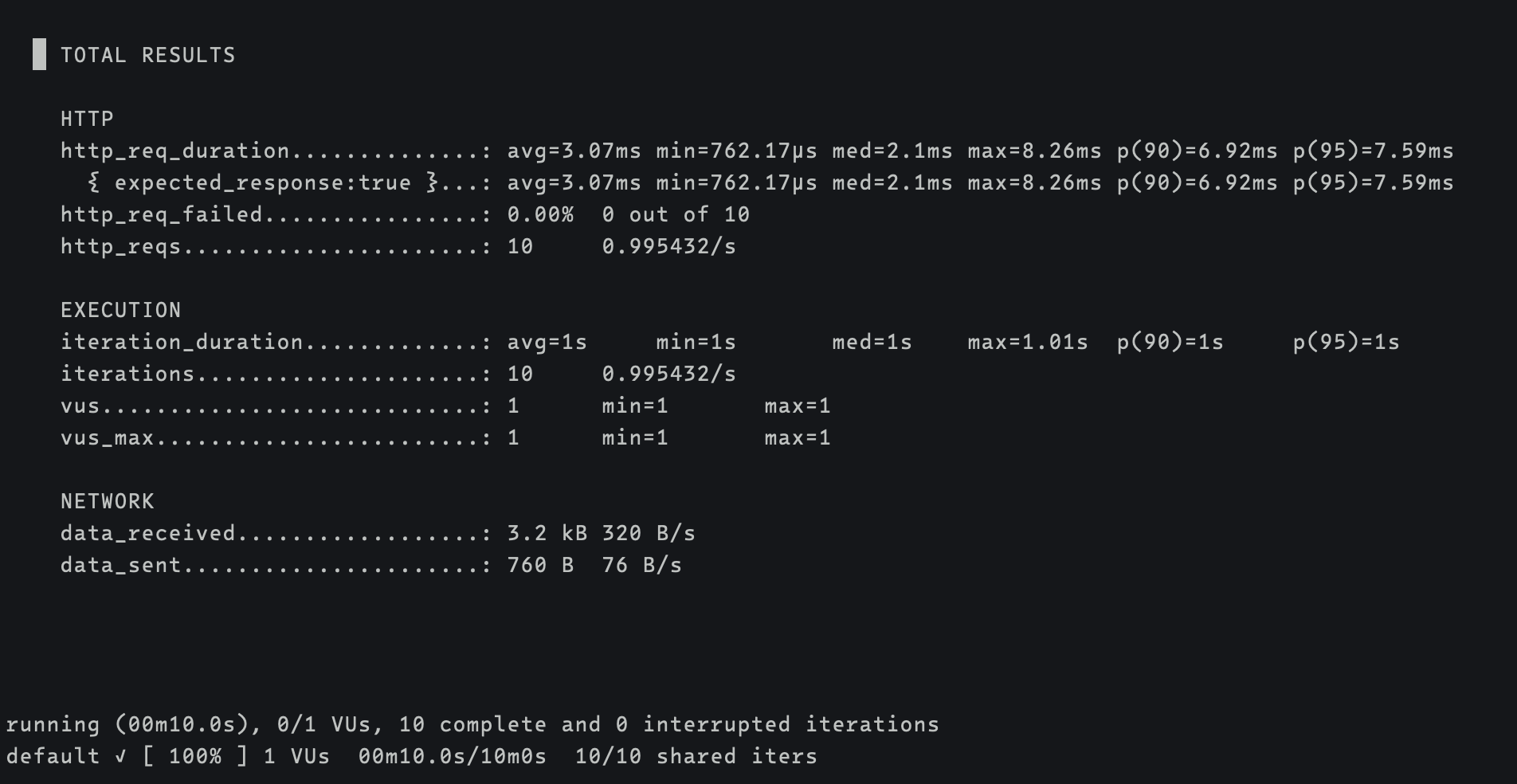The image size is (1517, 784).
Task: Click the 10/10 shared iters text
Action: click(696, 756)
